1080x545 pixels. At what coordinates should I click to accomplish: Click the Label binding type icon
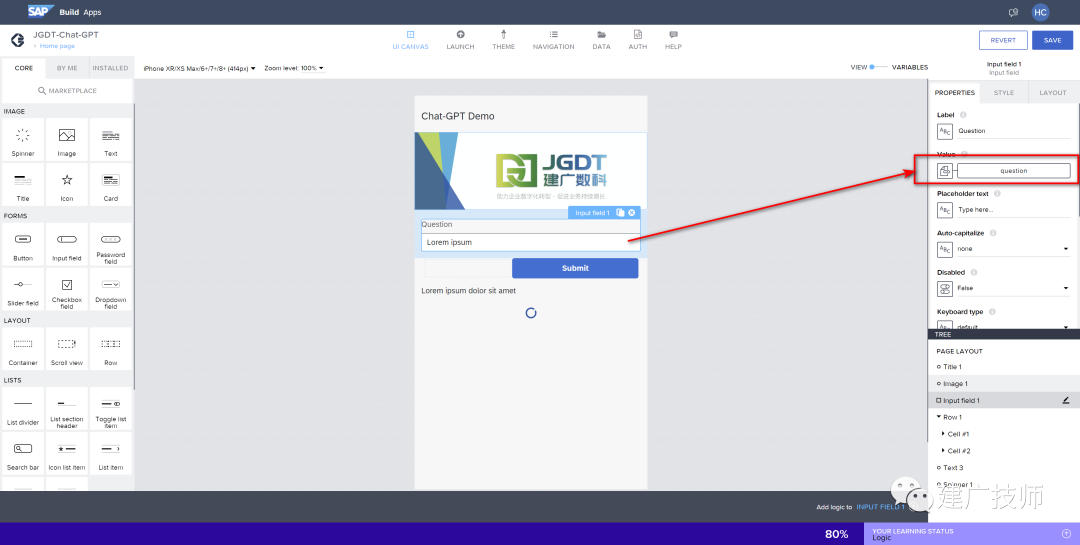pyautogui.click(x=944, y=131)
